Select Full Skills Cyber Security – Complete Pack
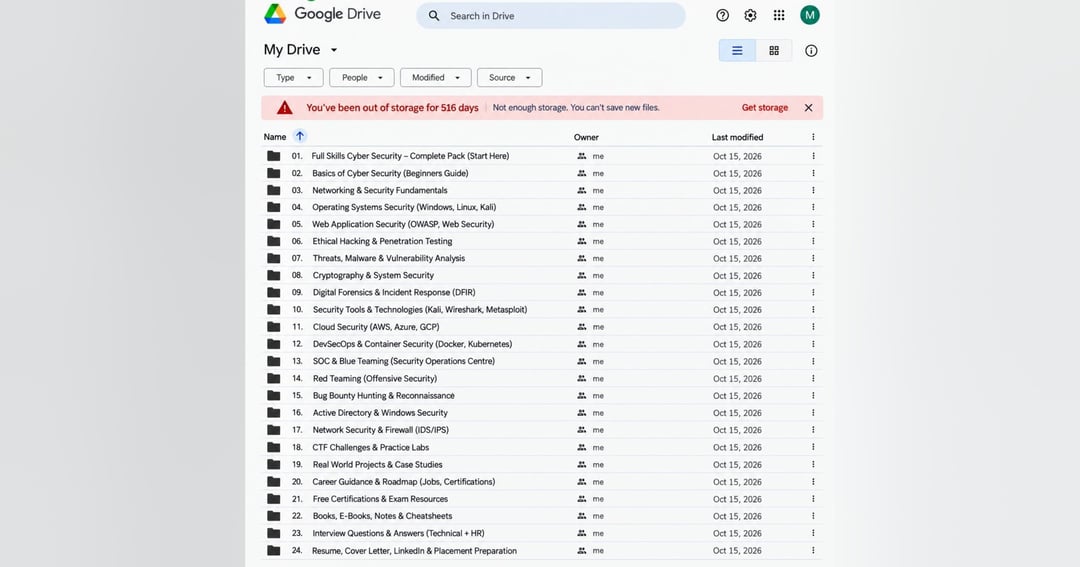The width and height of the screenshot is (1080, 567). click(x=410, y=156)
